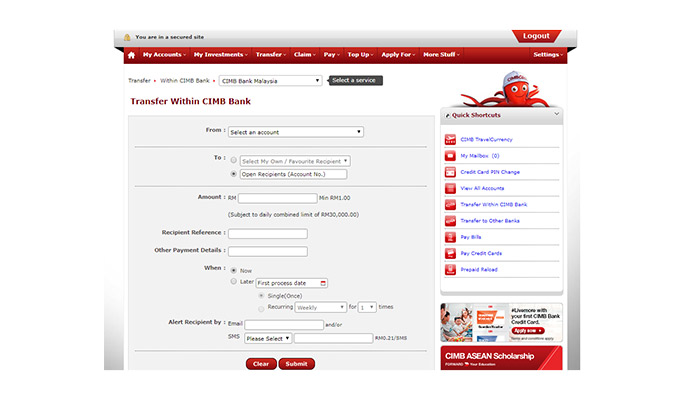Open the My Mailbox shortcut icon
This screenshot has height=400, width=700.
pyautogui.click(x=450, y=156)
